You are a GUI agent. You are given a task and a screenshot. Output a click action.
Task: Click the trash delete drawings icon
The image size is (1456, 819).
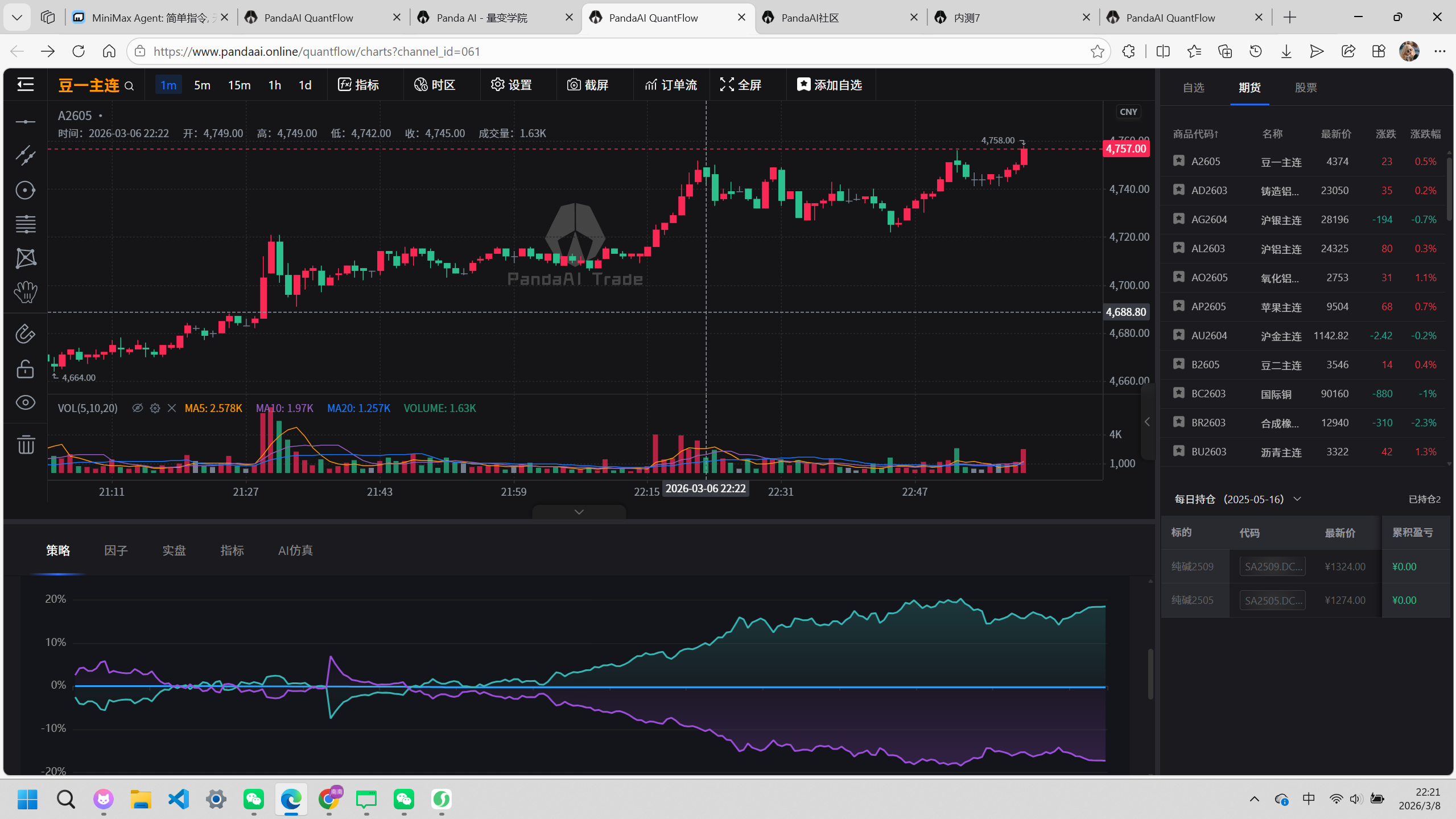(26, 444)
